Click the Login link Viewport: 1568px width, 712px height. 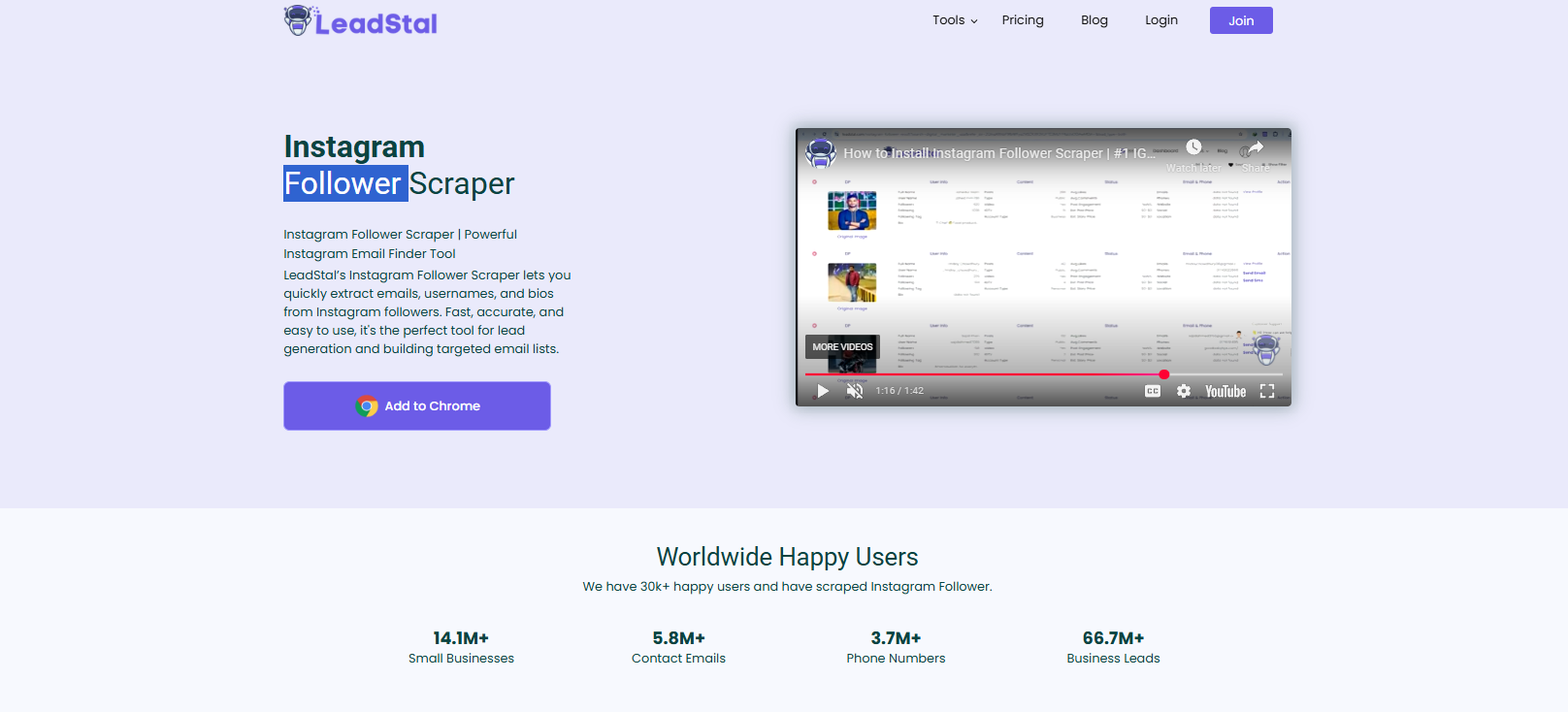(1160, 20)
